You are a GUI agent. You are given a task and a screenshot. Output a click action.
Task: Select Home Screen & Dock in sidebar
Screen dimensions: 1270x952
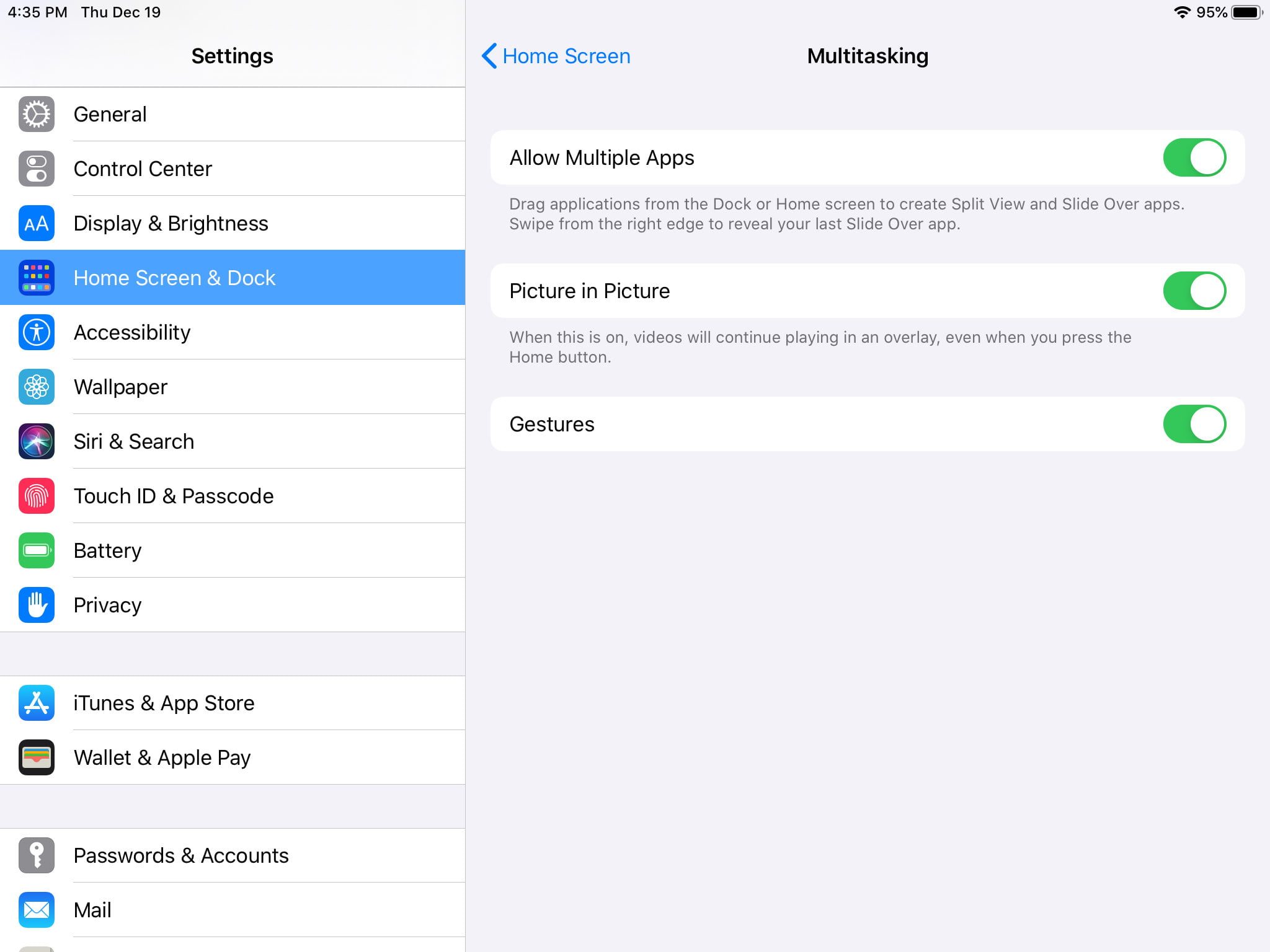coord(233,278)
